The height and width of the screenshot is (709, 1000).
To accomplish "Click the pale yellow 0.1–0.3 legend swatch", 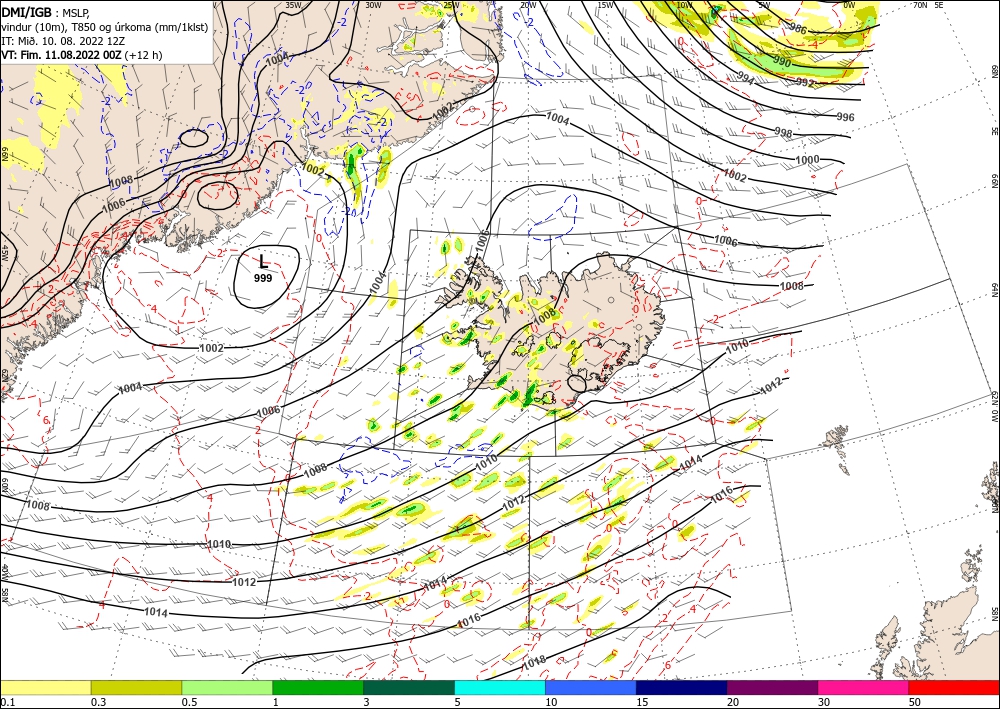I will 45,687.
